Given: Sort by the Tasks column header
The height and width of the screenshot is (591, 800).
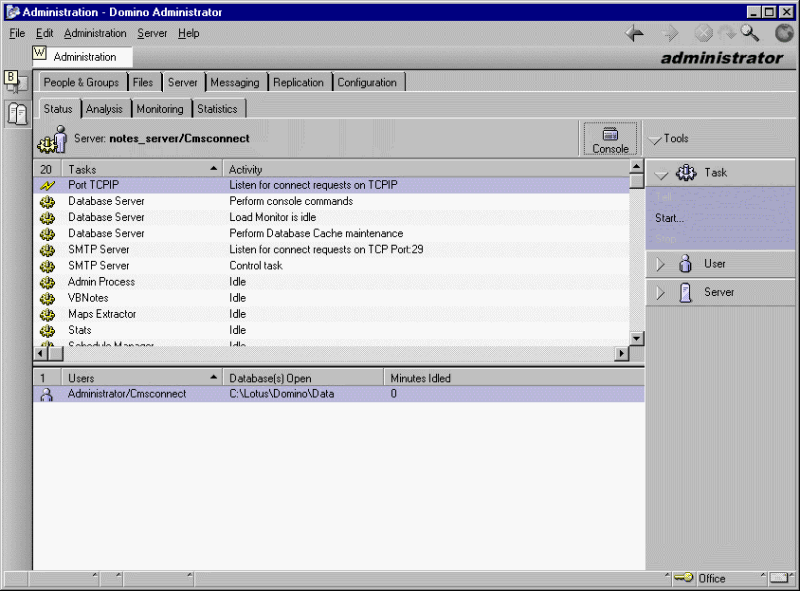Looking at the screenshot, I should (x=142, y=169).
